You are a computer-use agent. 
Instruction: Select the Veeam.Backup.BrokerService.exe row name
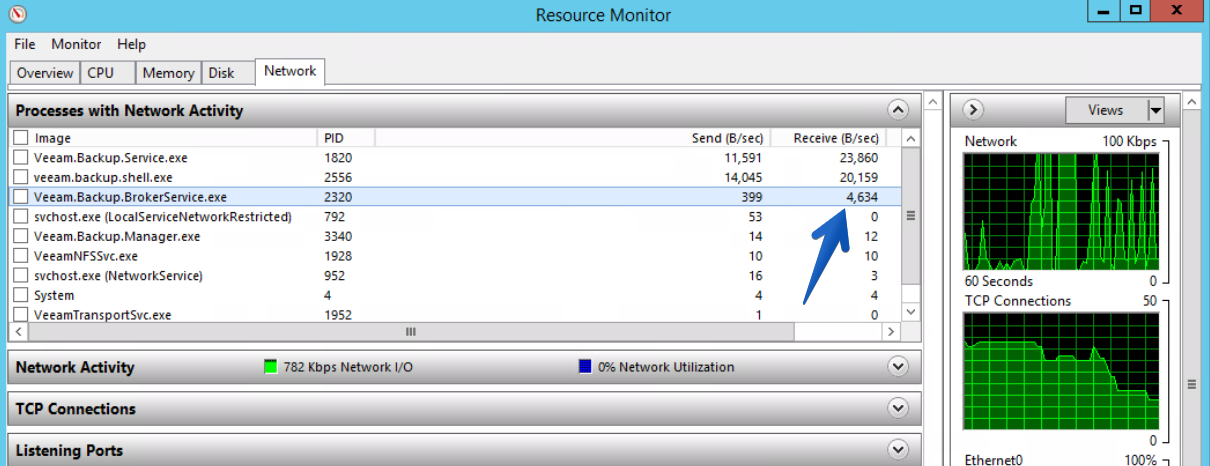point(130,197)
